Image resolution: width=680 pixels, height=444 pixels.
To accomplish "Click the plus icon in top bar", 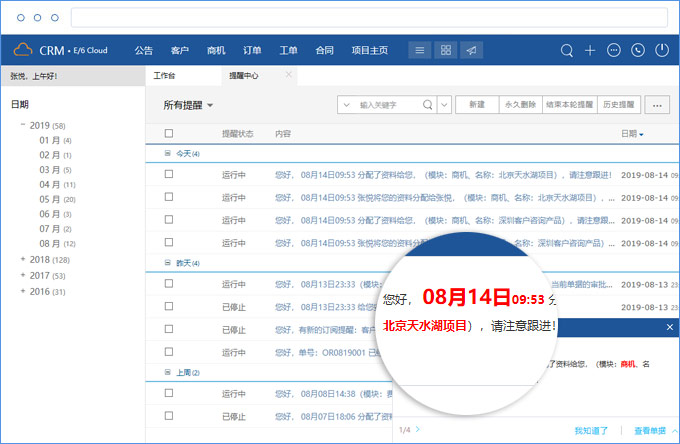I will tap(590, 50).
